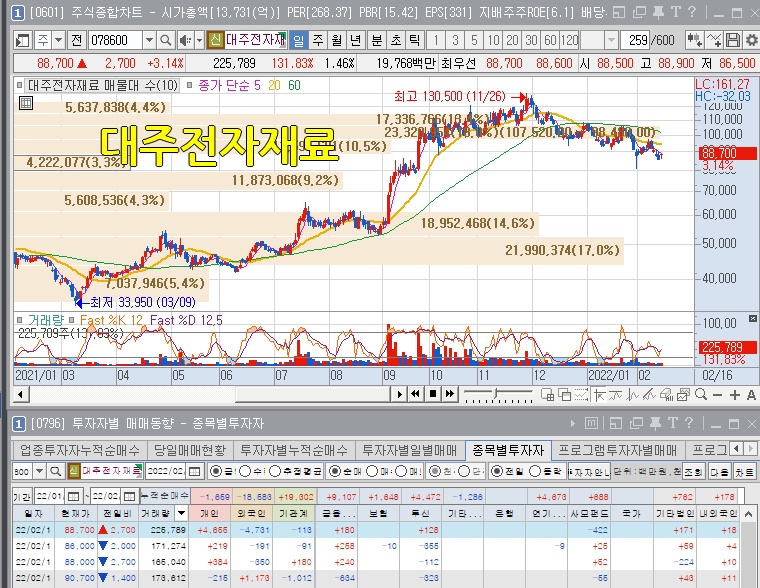Select the 전일 radio button
760x588 pixels.
click(497, 471)
